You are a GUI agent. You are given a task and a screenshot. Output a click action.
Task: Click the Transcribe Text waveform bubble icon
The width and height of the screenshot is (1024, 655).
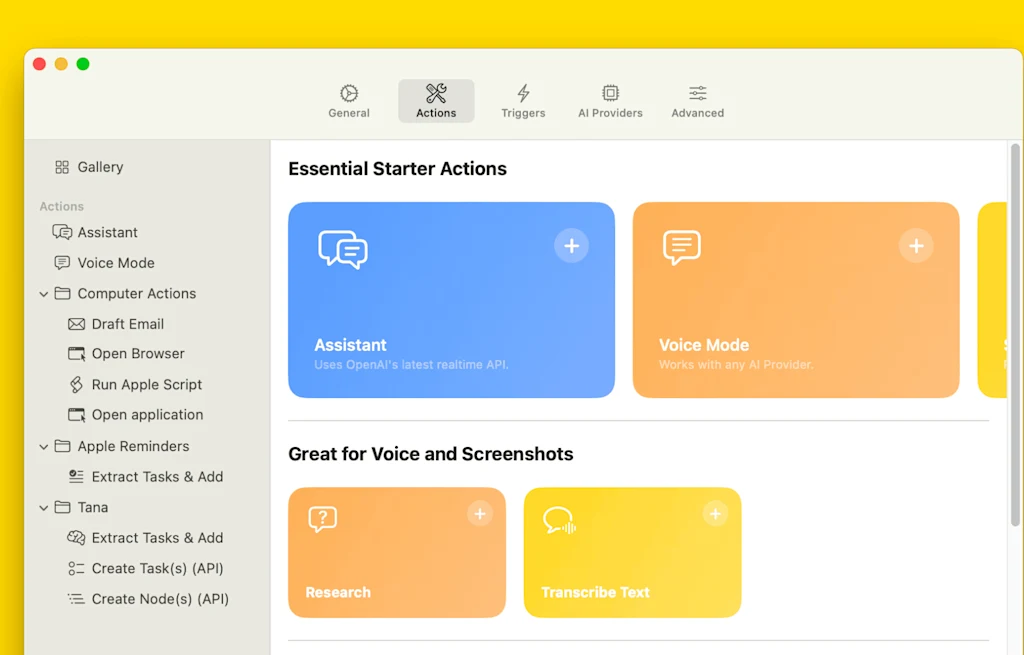(x=560, y=520)
